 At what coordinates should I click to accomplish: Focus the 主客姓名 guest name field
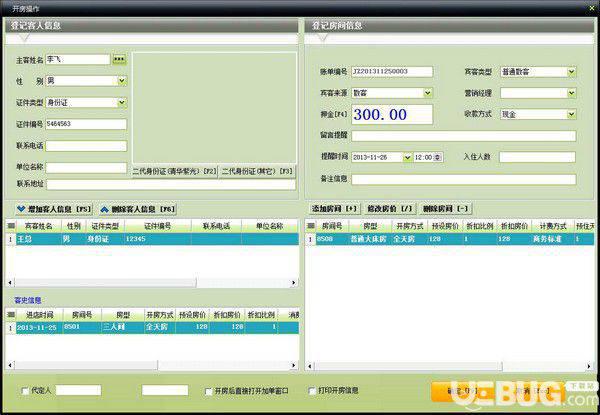pos(78,59)
